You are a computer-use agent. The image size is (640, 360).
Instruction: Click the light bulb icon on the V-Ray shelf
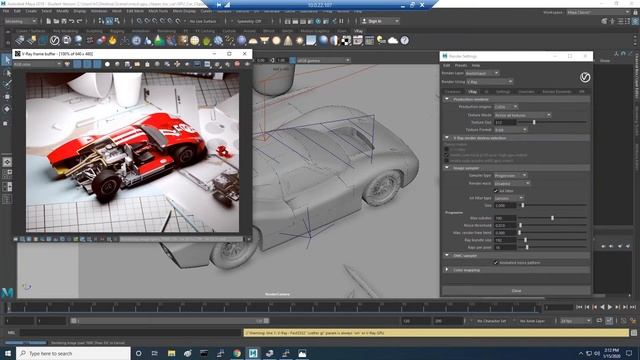(381, 40)
